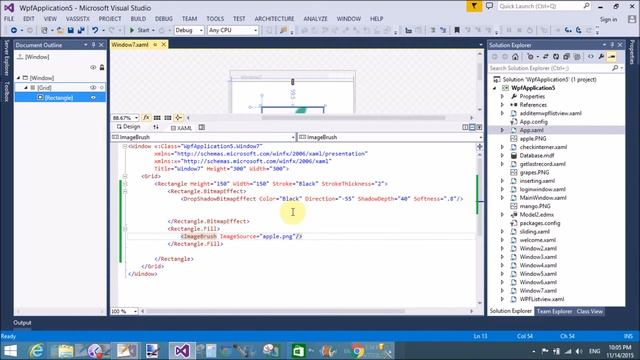Screen dimensions: 640x360
Task: Open the Output panel tab
Action: point(22,323)
